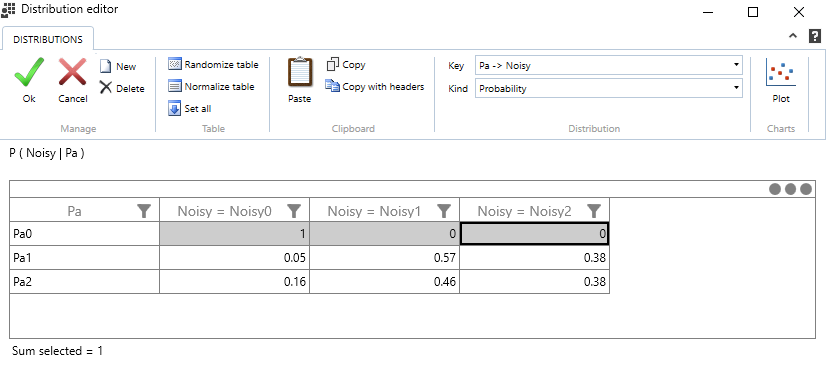Select the Pa0 row label
This screenshot has height=370, width=826.
pyautogui.click(x=84, y=233)
